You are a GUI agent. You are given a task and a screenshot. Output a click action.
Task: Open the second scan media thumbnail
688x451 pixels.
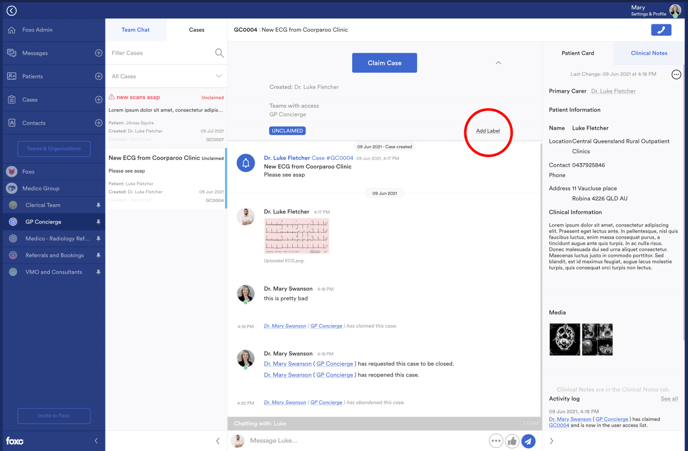click(597, 340)
